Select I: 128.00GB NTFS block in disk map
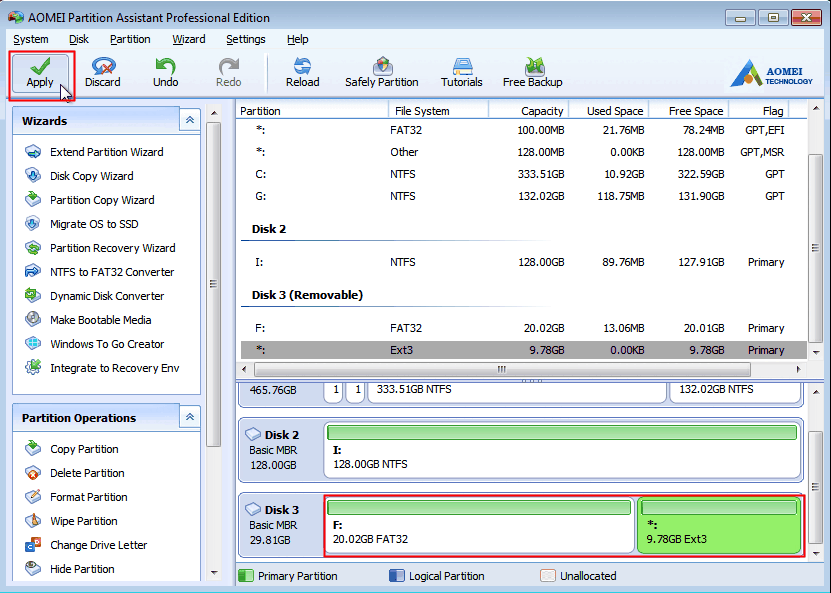Screen dimensions: 831x593 (562, 450)
